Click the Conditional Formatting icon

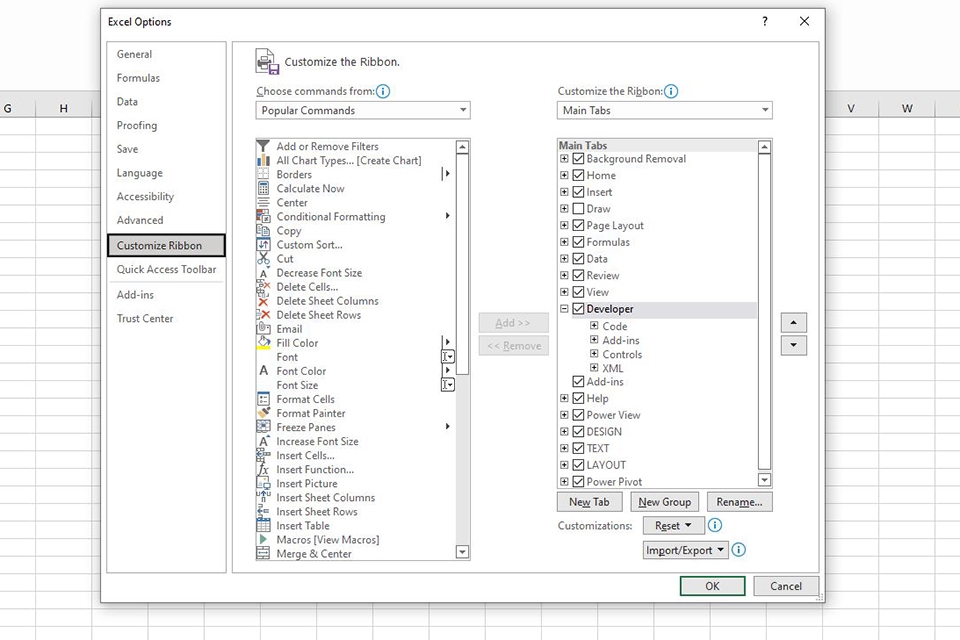(263, 217)
